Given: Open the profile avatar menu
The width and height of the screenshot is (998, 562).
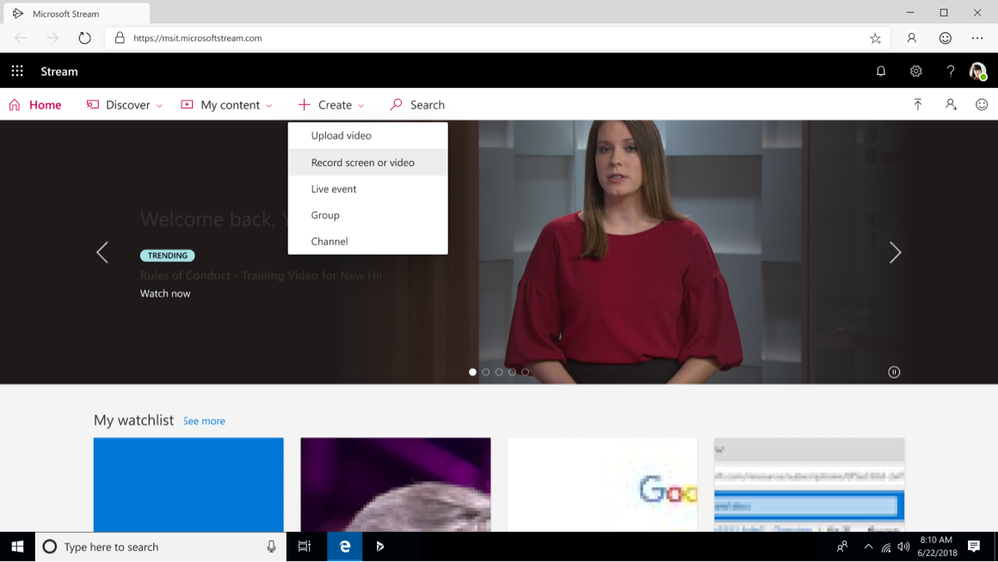Looking at the screenshot, I should pyautogui.click(x=978, y=71).
